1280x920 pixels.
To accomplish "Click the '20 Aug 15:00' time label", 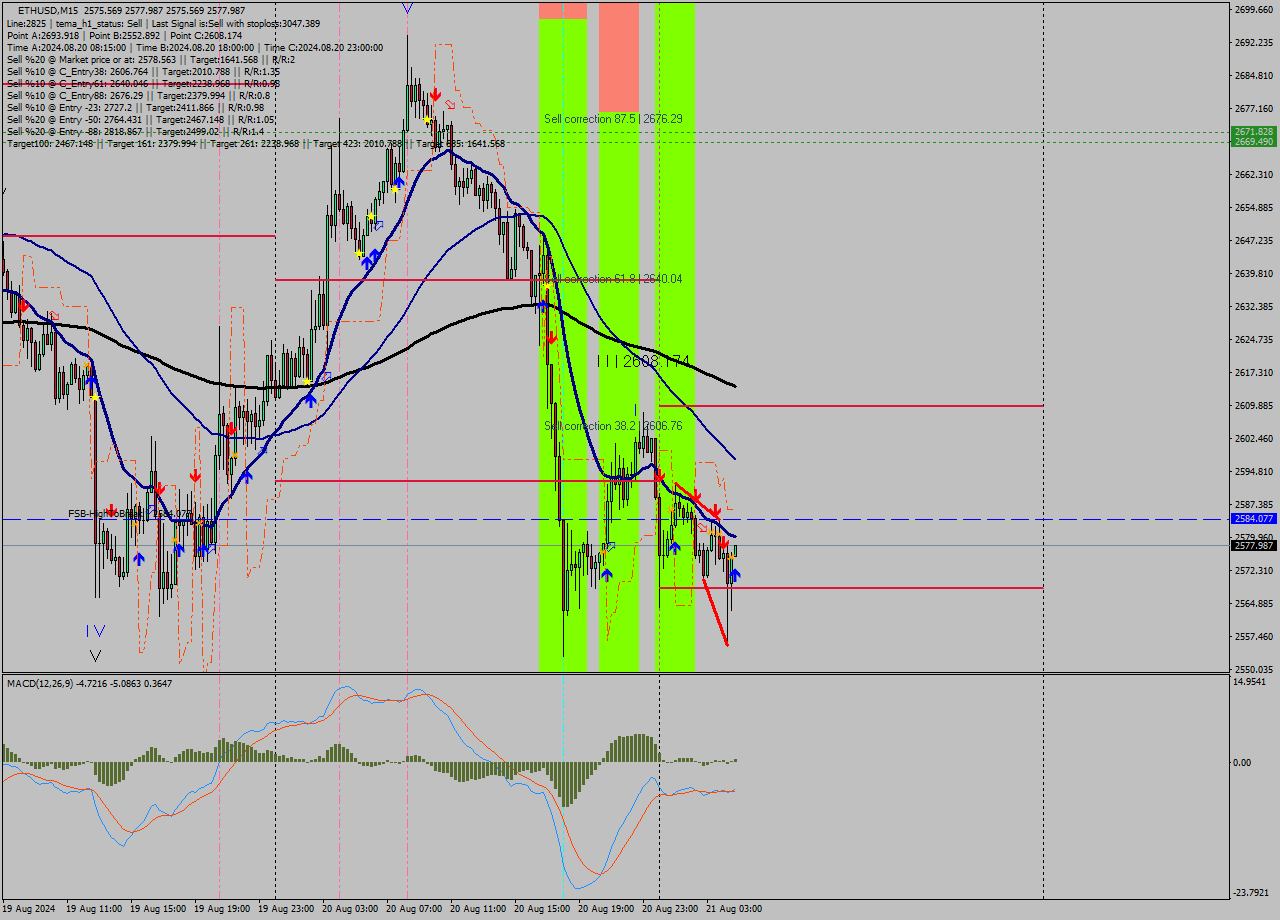I will coord(542,909).
